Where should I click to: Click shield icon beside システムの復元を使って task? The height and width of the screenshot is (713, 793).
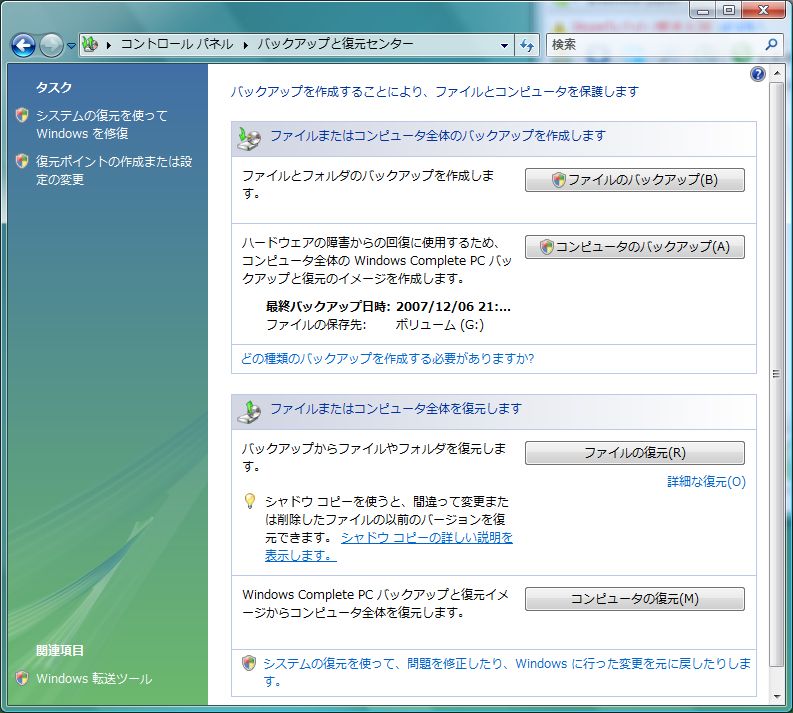(22, 115)
